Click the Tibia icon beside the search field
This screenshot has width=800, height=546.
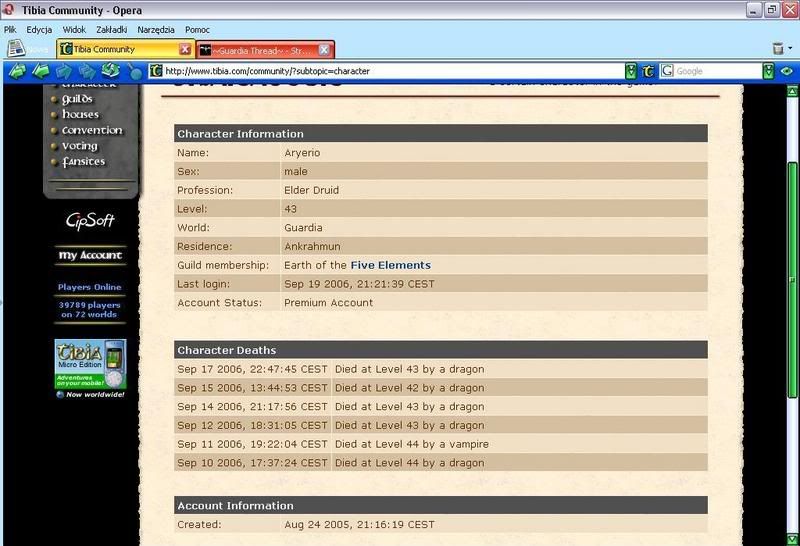click(648, 71)
